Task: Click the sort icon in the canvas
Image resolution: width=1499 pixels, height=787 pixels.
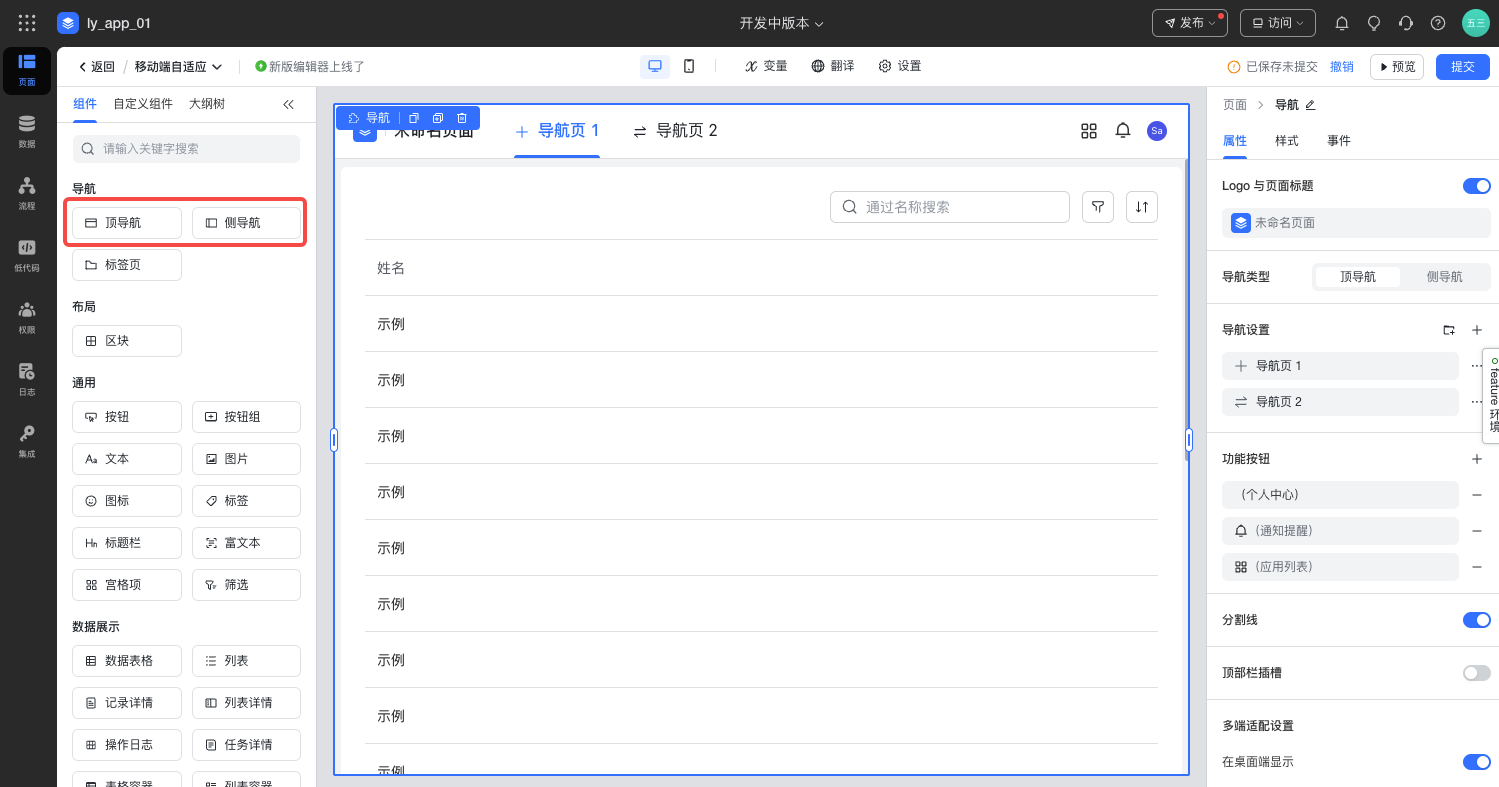Action: [x=1142, y=207]
